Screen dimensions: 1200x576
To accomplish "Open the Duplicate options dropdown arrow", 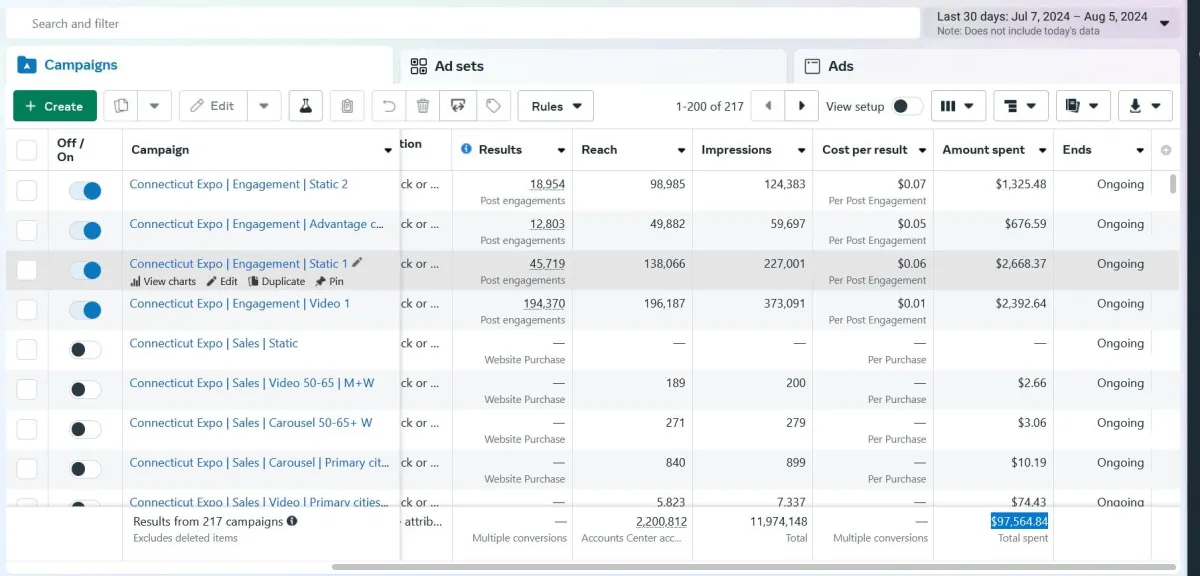I will [x=154, y=106].
